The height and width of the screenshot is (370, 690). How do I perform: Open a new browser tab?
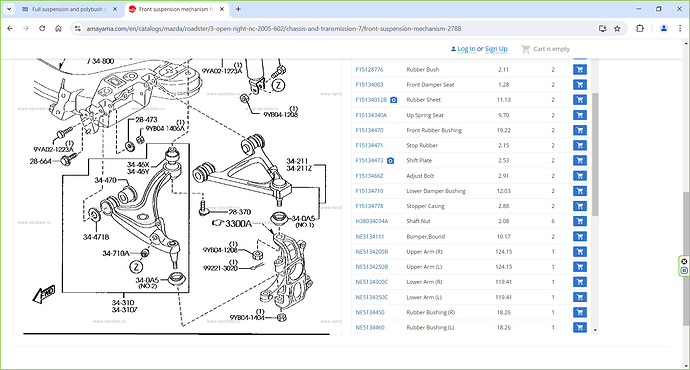[x=238, y=9]
